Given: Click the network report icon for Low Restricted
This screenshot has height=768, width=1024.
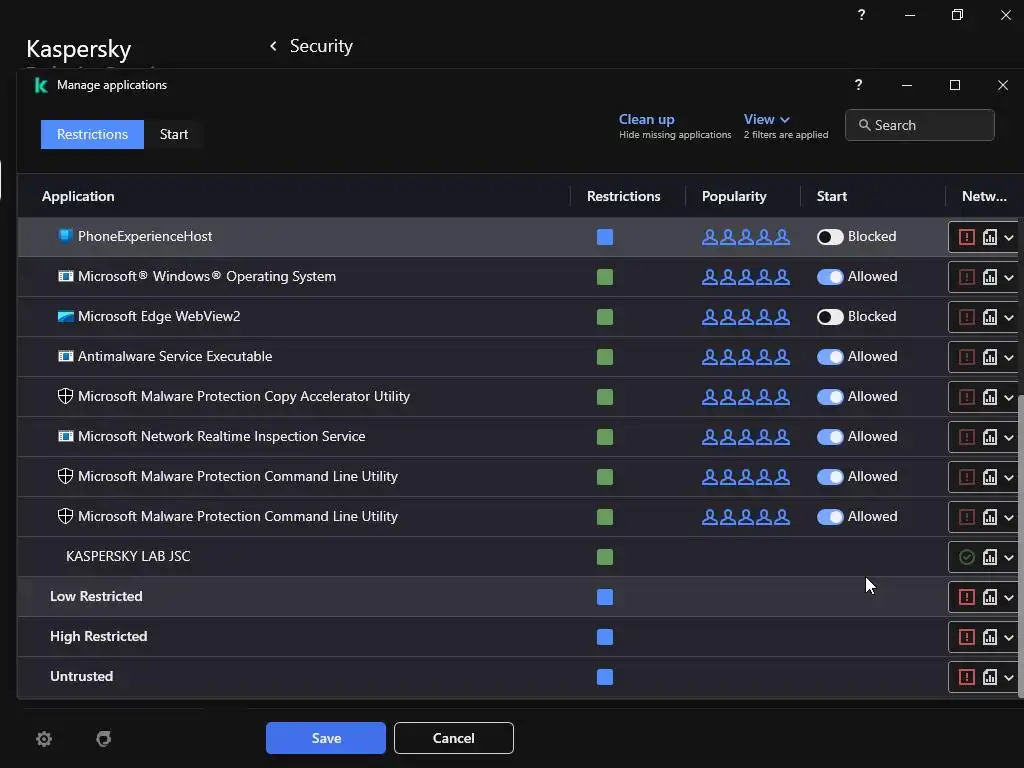Looking at the screenshot, I should [x=990, y=597].
